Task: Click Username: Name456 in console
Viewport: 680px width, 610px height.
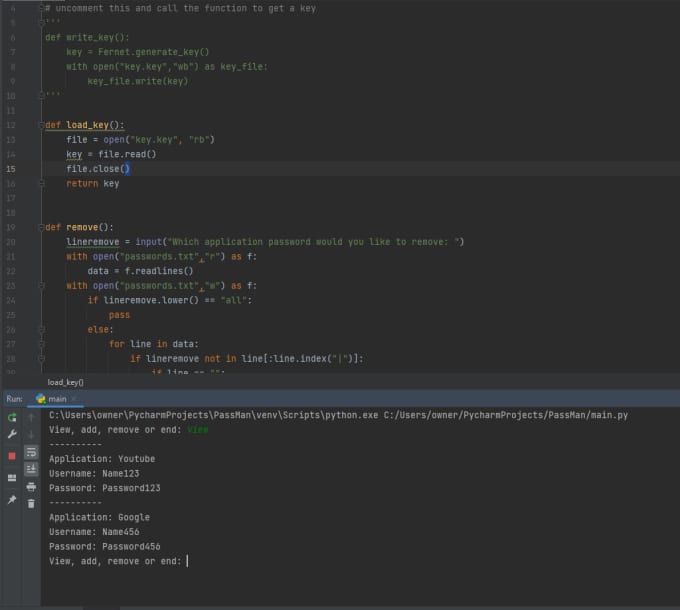Action: pos(94,532)
